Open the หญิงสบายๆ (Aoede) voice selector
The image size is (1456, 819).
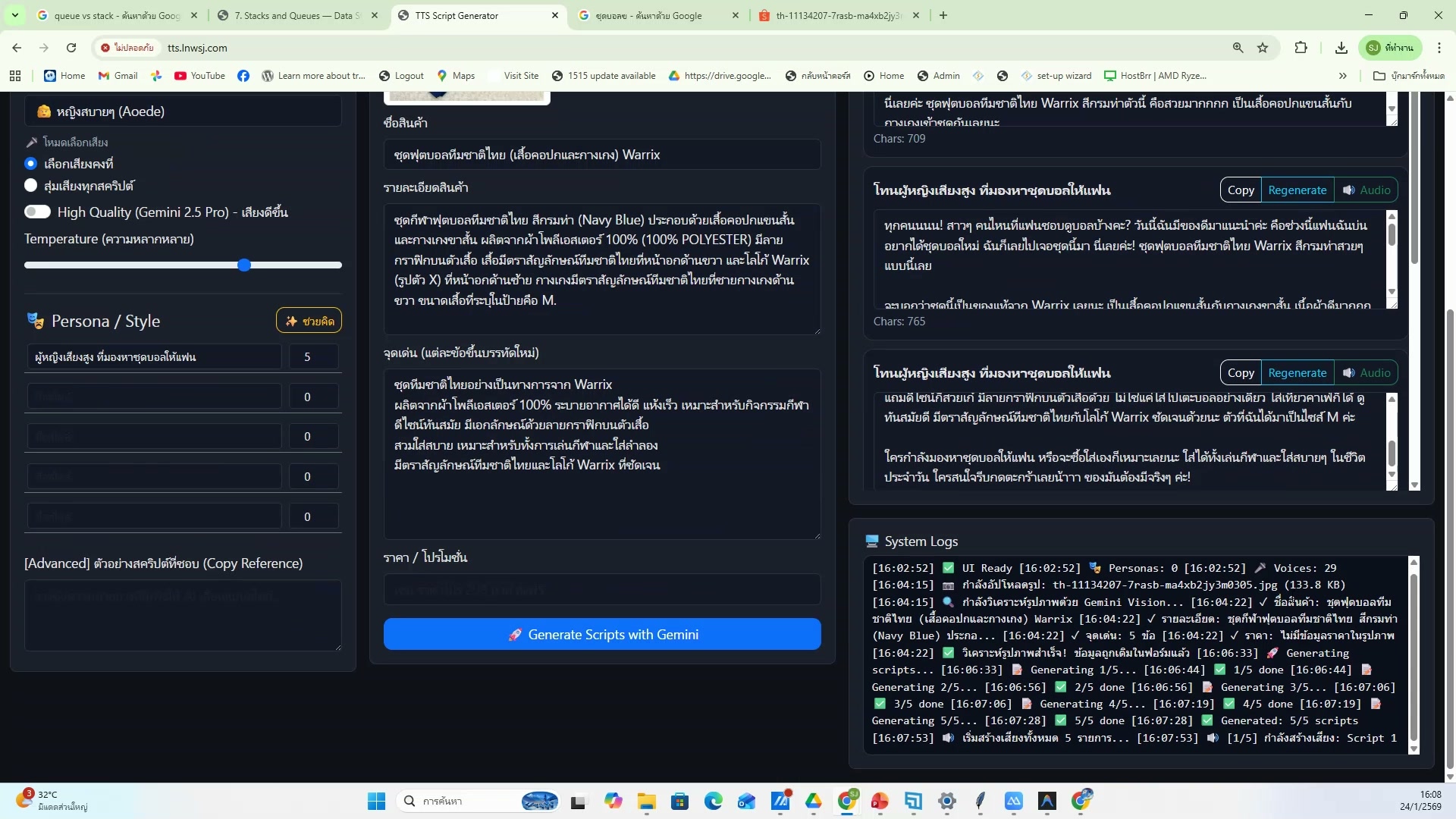(x=183, y=111)
